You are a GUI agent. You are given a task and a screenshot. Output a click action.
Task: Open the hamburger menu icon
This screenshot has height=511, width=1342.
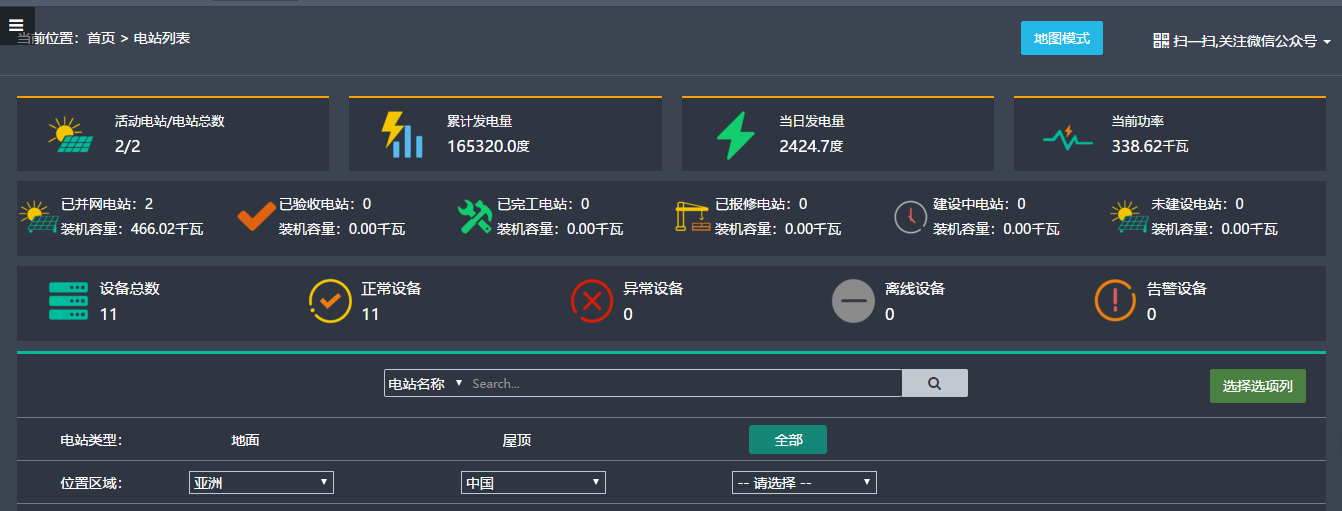[x=16, y=25]
